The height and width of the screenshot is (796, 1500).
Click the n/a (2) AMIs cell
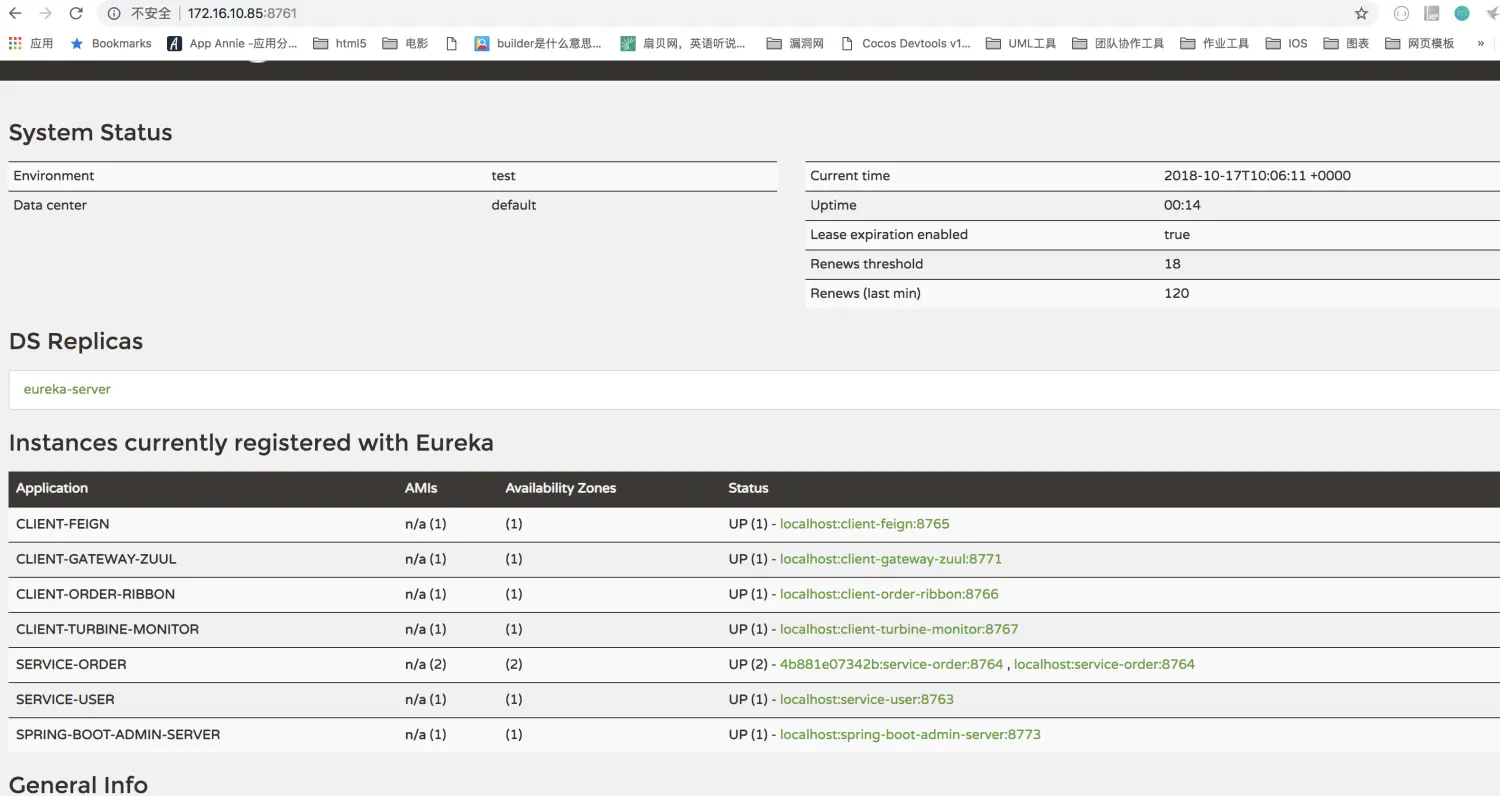pos(425,664)
